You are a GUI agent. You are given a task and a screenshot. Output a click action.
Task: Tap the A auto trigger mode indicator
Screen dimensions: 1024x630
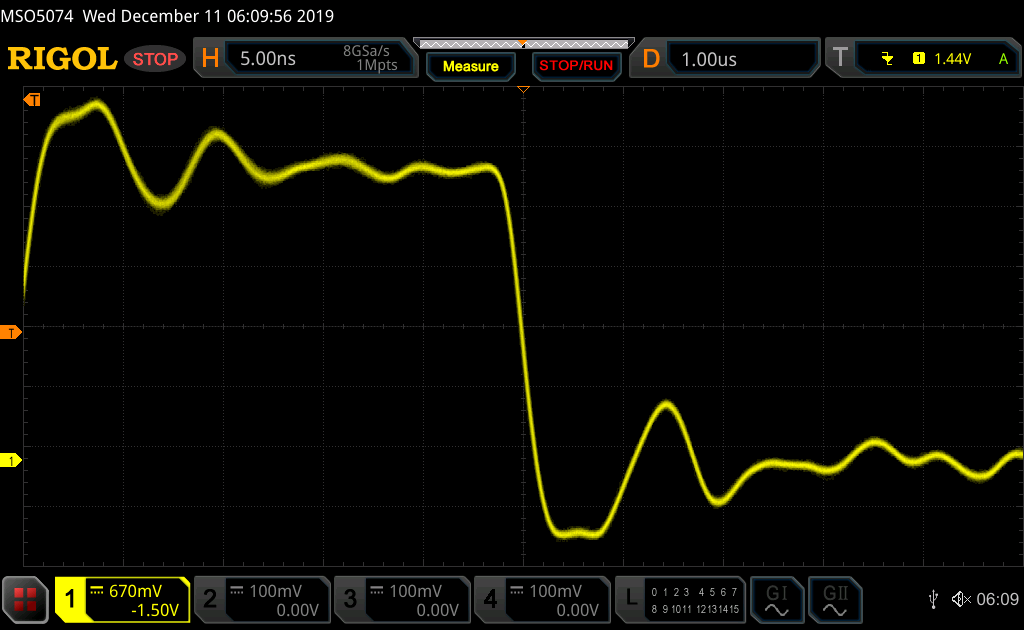[1004, 59]
